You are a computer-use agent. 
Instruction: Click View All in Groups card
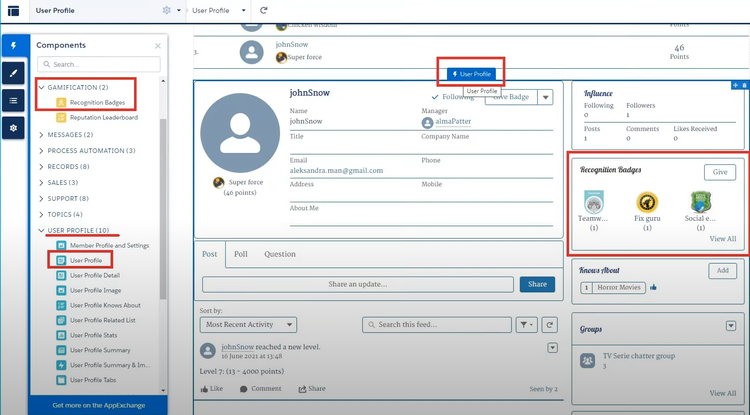[x=723, y=393]
